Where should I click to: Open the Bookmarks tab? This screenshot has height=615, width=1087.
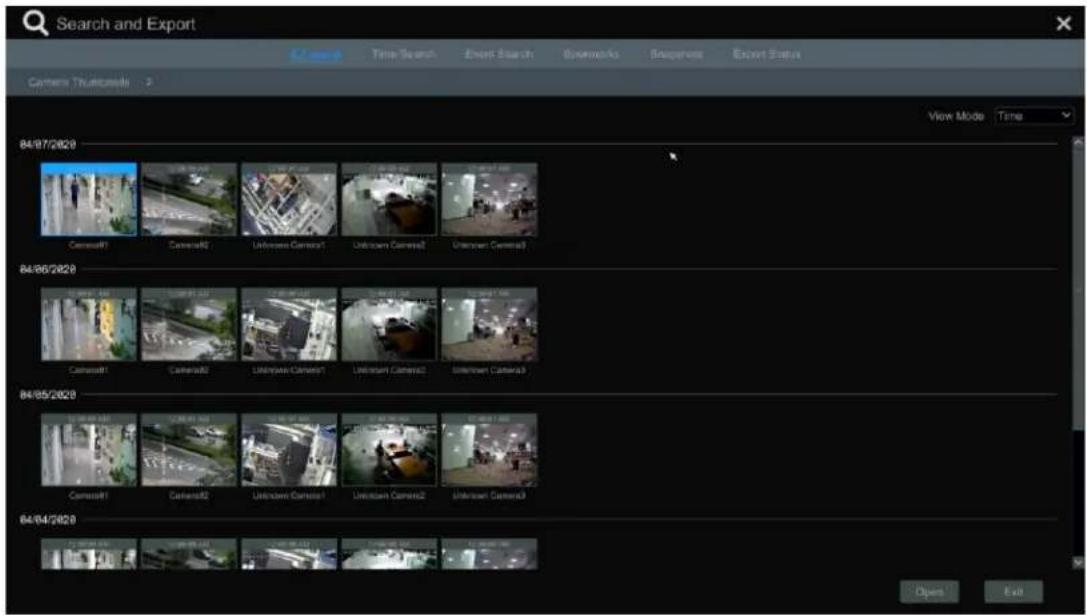(591, 54)
